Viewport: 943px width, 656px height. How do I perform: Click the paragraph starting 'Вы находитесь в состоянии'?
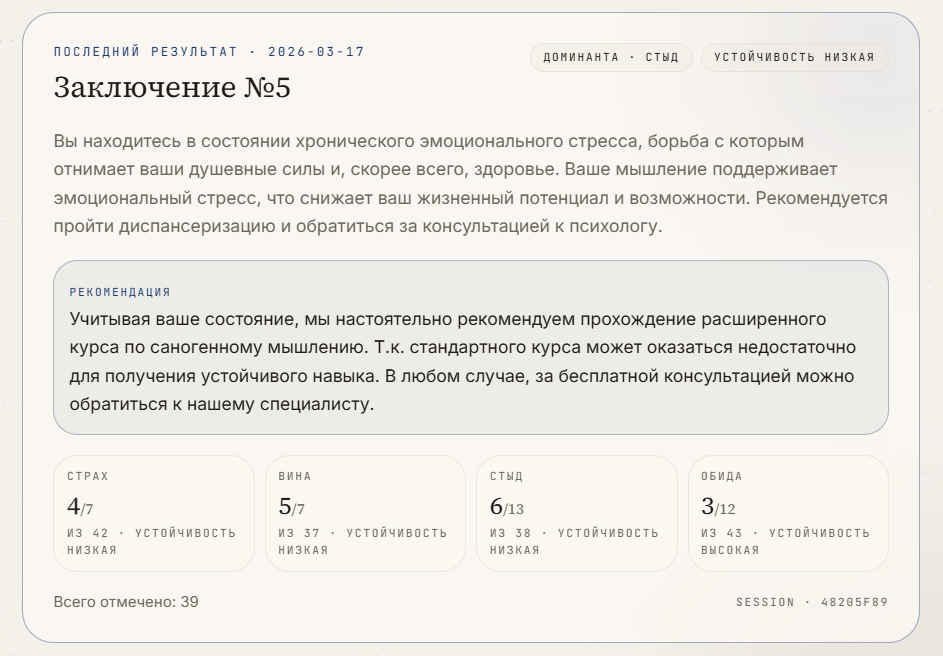[470, 183]
